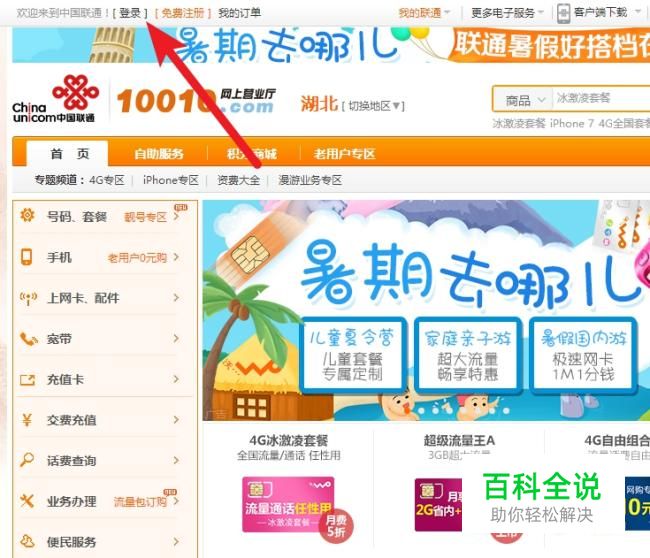The width and height of the screenshot is (650, 558).
Task: Click the 免费注册 register link
Action: tap(183, 13)
